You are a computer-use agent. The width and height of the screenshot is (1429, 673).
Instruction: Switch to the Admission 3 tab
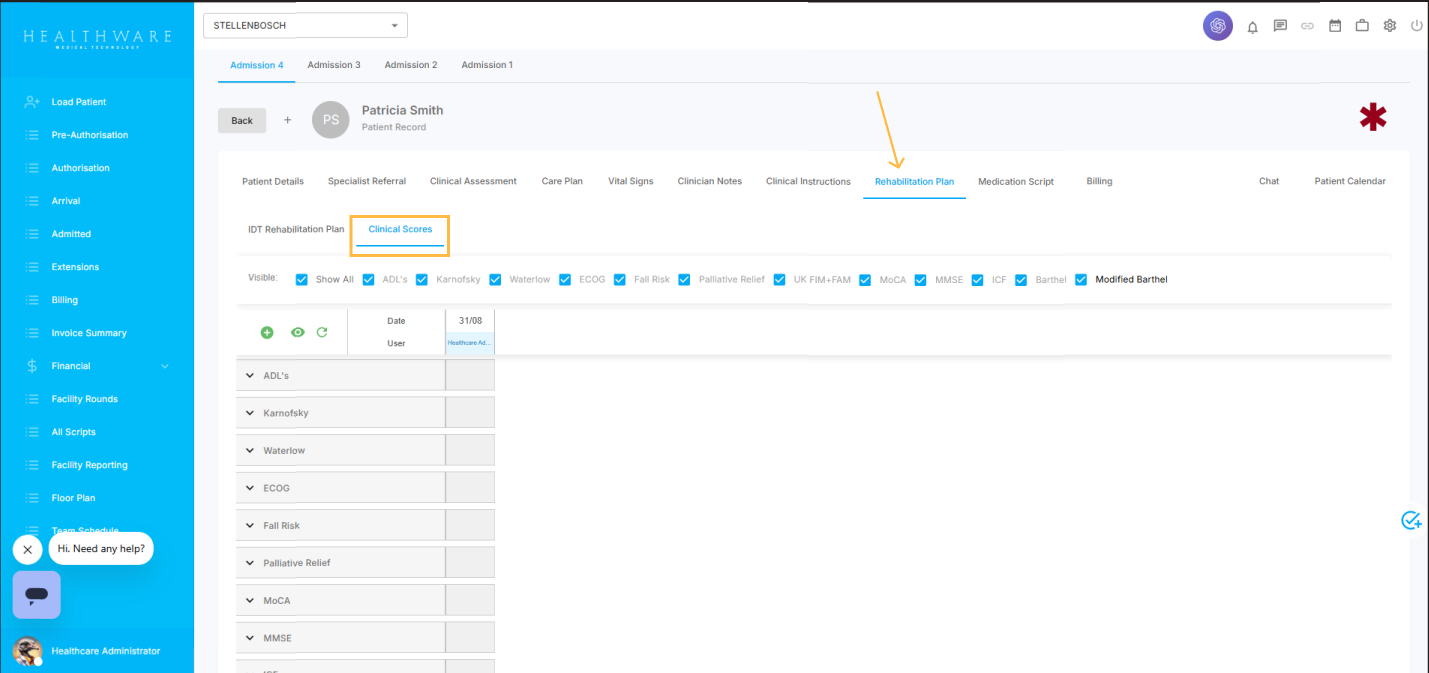click(334, 65)
